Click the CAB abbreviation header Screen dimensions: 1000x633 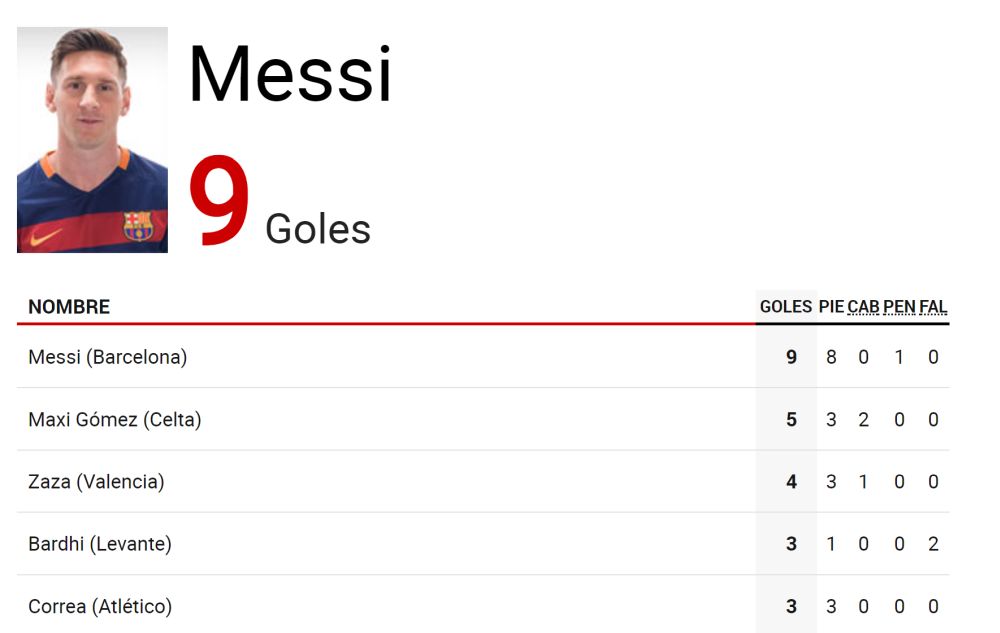point(863,307)
